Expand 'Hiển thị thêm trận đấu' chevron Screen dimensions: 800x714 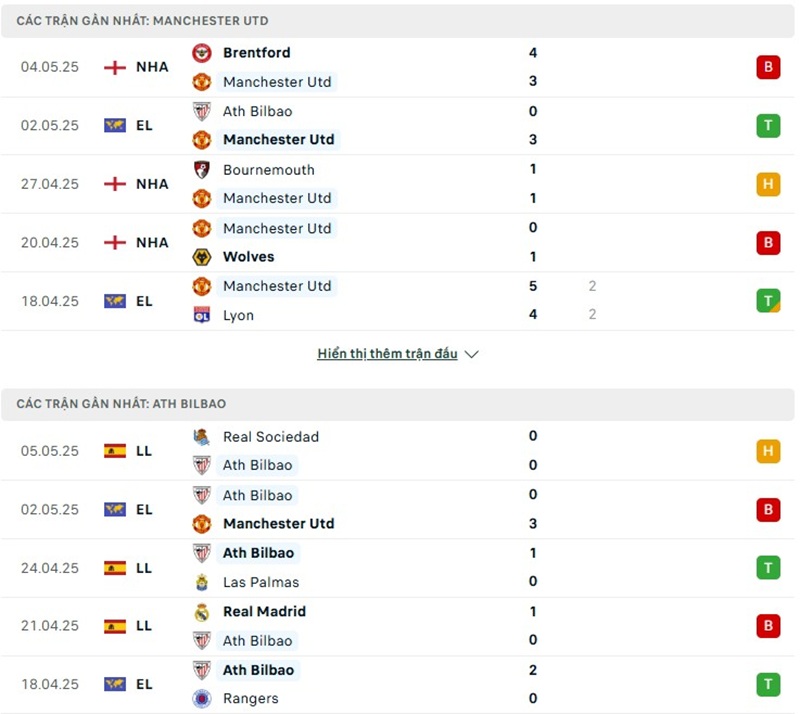(472, 354)
